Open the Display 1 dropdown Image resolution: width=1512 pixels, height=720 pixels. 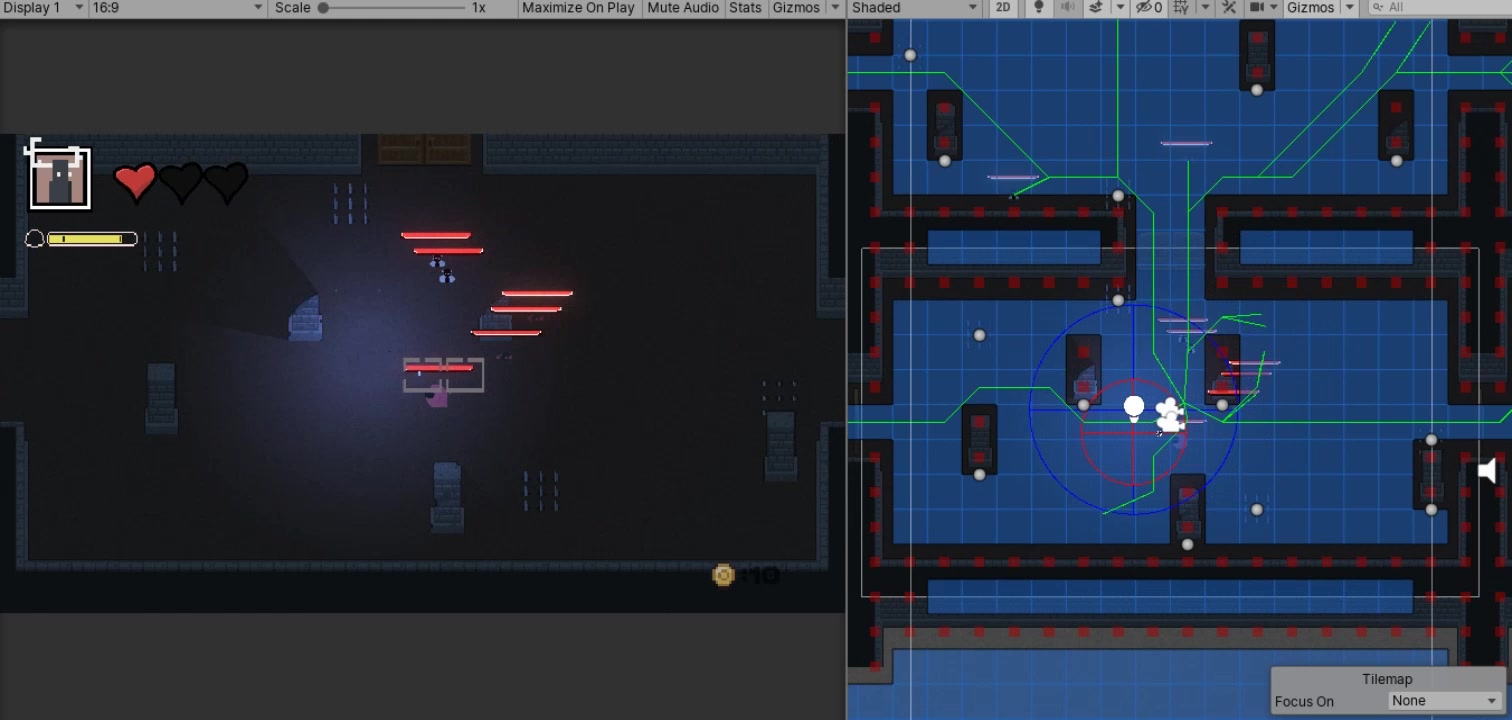[x=43, y=8]
